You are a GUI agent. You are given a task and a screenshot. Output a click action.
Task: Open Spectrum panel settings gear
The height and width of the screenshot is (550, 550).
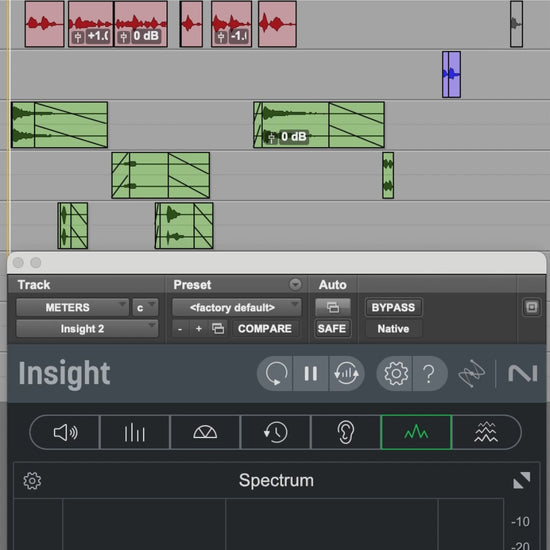[x=32, y=481]
